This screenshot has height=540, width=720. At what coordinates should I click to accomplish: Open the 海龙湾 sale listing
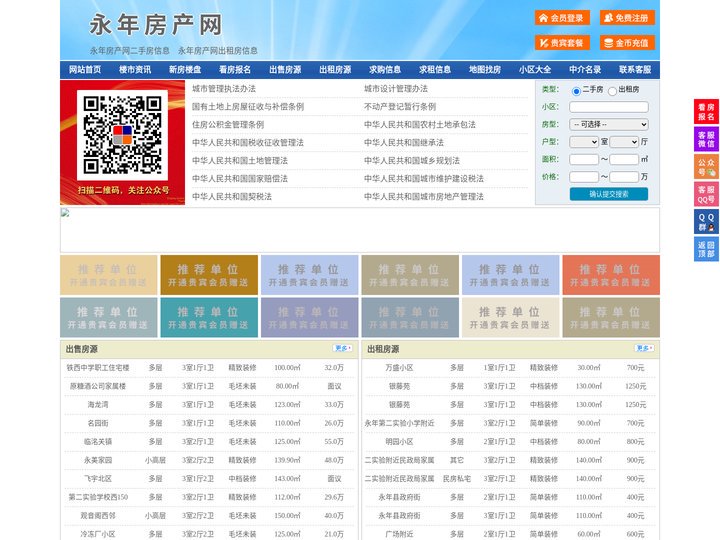coord(98,405)
